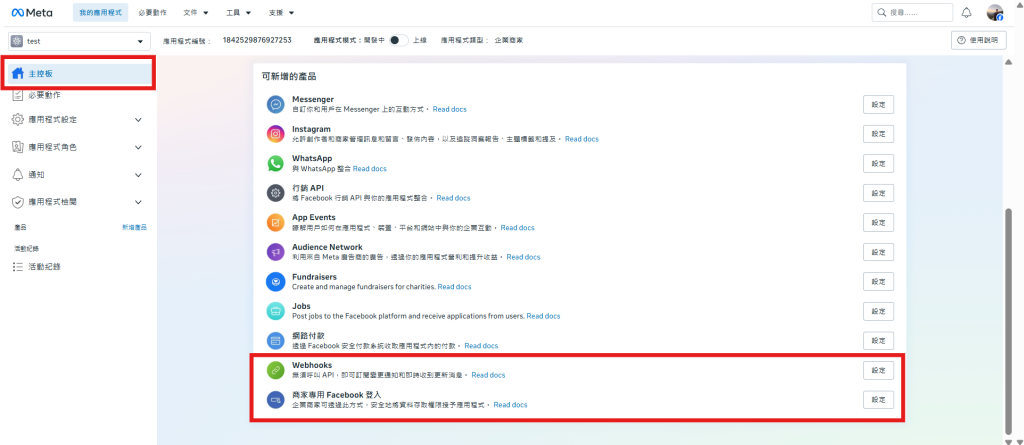The image size is (1024, 445).
Task: Select 必要動作 in top navigation
Action: click(x=152, y=12)
